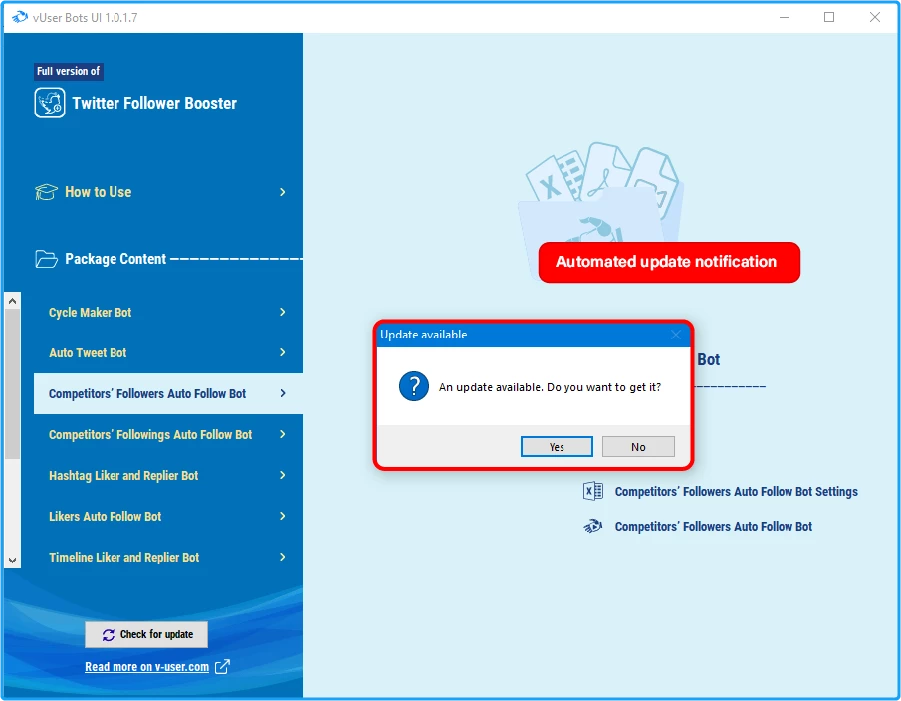
Task: Select Competitors' Followers Auto Follow Bot item
Action: pyautogui.click(x=168, y=394)
